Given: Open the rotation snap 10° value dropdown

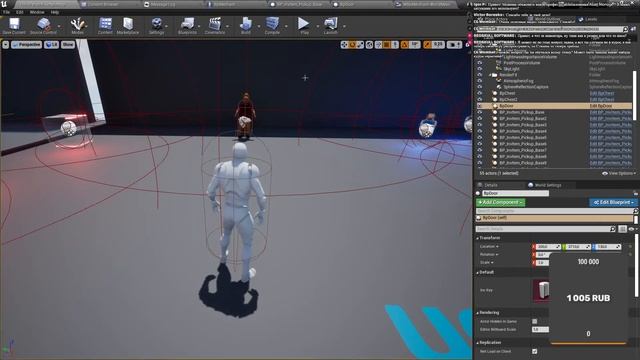Looking at the screenshot, I should pyautogui.click(x=415, y=44).
